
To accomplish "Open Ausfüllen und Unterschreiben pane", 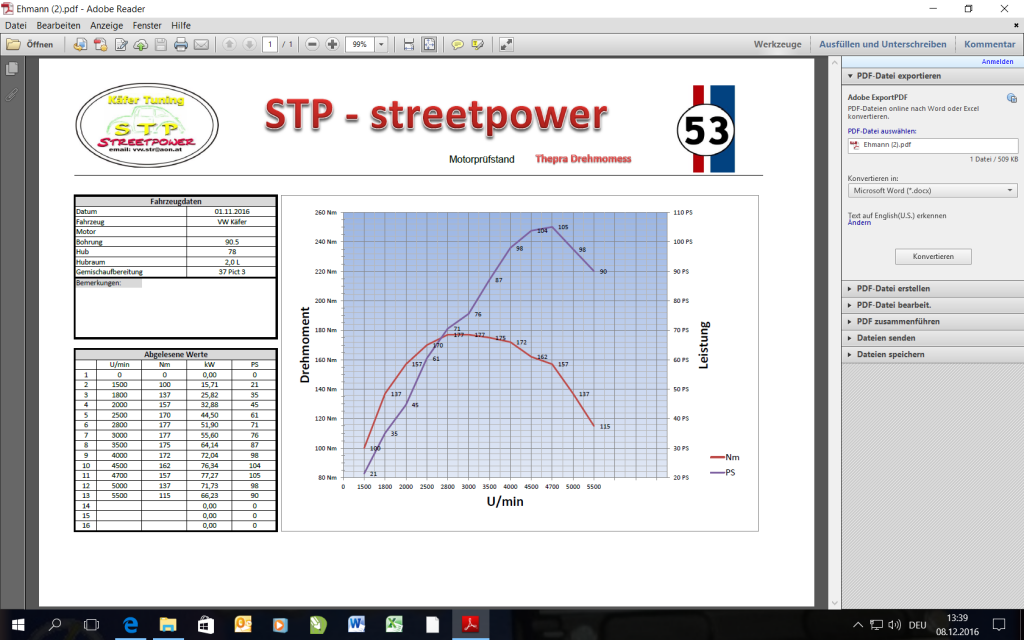I will coord(882,44).
